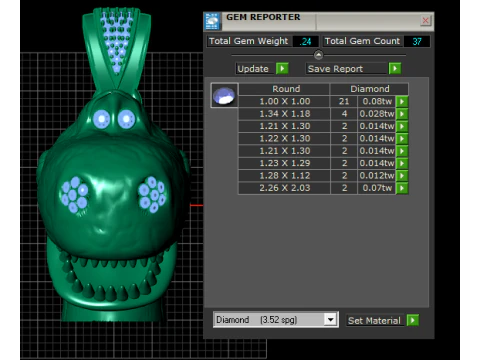Screen dimensions: 480x360
Task: Click the 0.012tw weight cell
Action: click(377, 175)
